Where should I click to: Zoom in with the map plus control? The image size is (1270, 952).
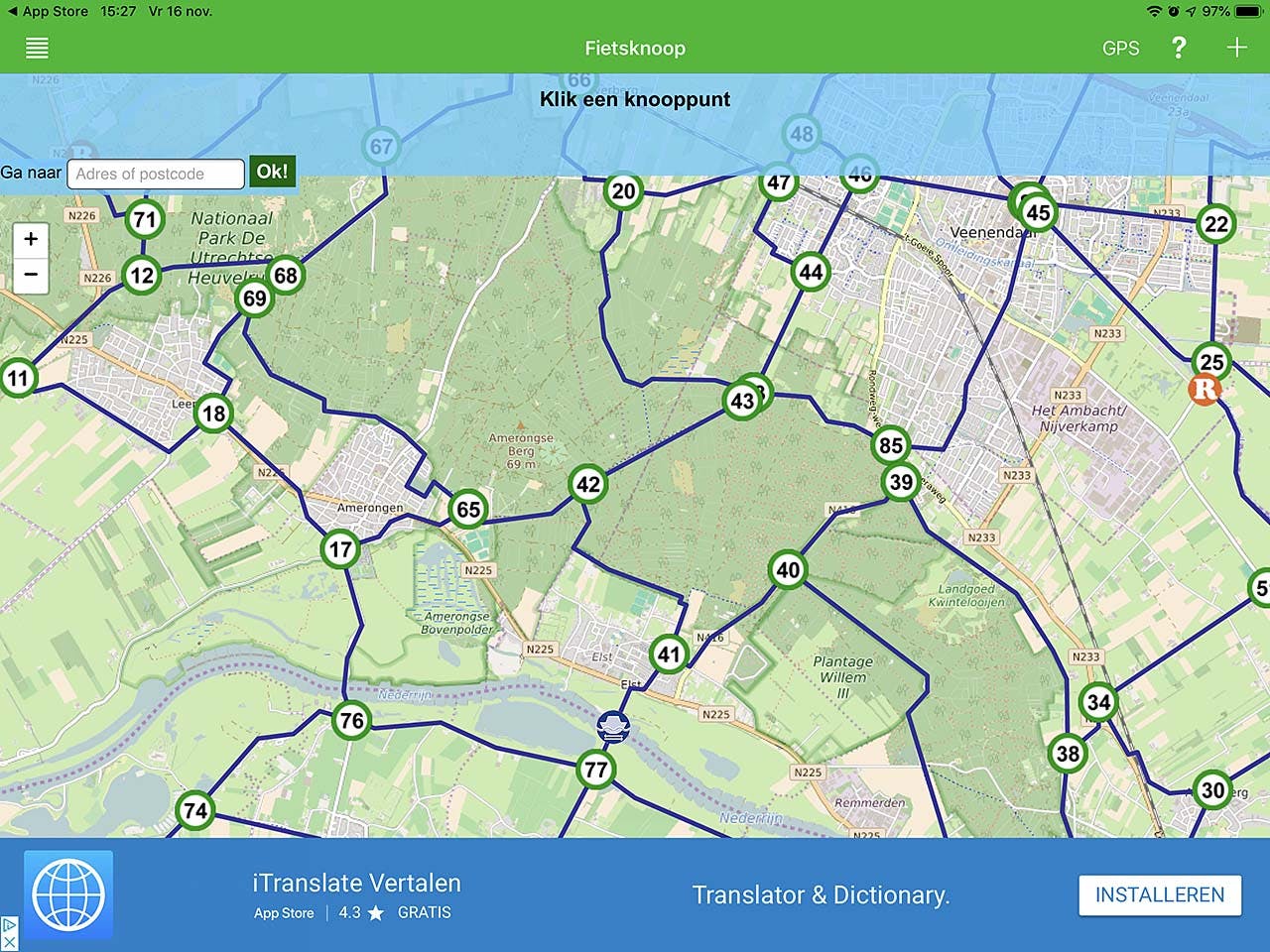click(31, 238)
